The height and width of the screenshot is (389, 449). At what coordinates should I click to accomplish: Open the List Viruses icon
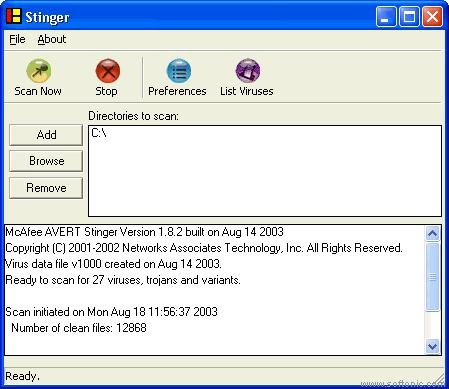[x=248, y=71]
